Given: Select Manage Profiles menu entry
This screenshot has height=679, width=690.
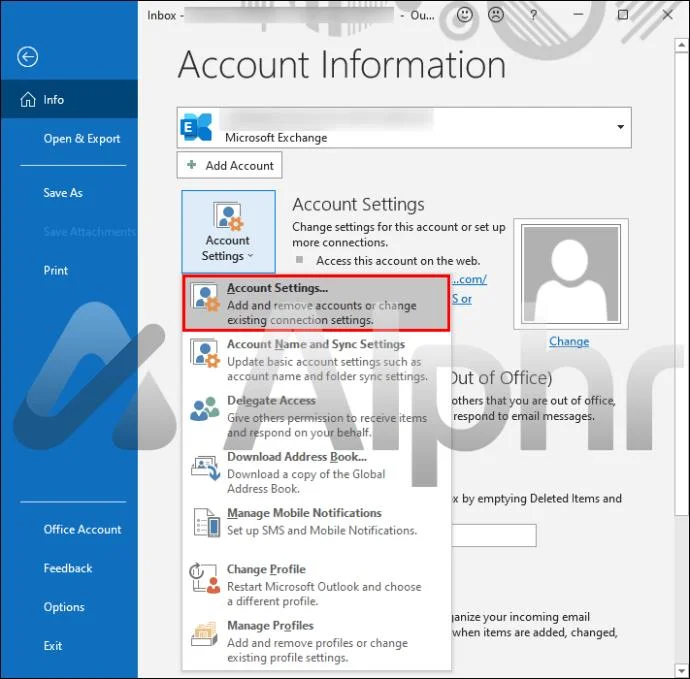Looking at the screenshot, I should pyautogui.click(x=316, y=641).
